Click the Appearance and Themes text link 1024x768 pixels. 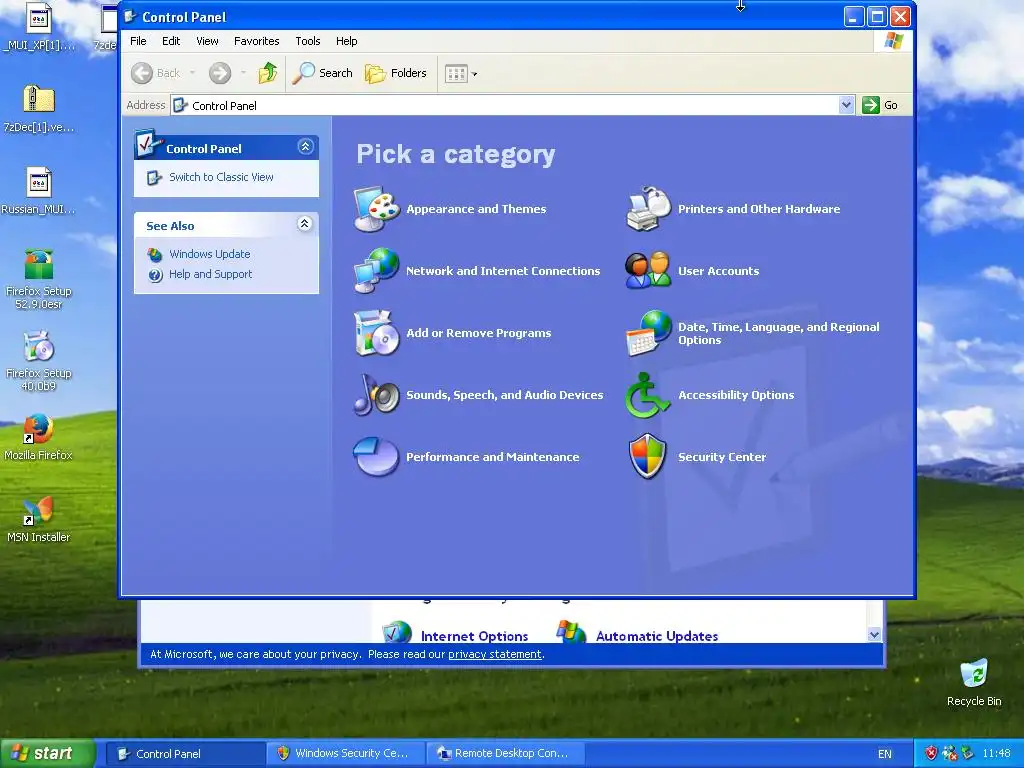pyautogui.click(x=476, y=209)
